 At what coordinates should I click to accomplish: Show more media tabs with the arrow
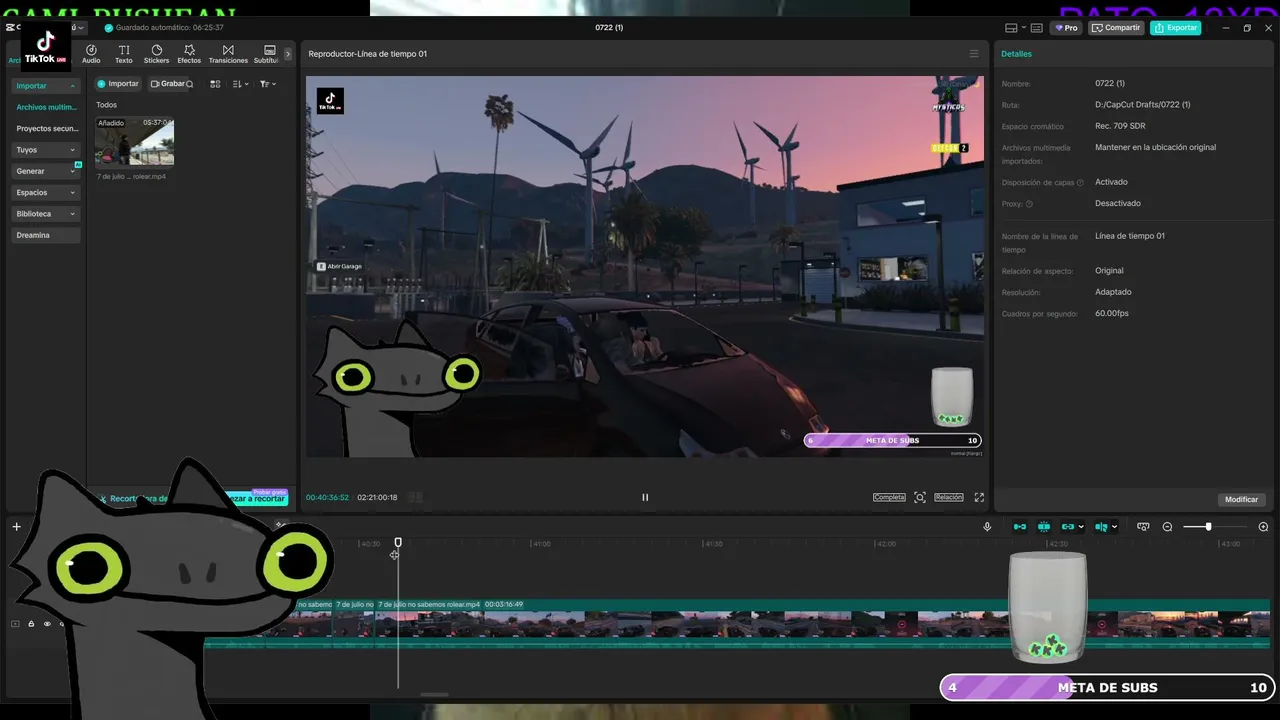coord(288,54)
